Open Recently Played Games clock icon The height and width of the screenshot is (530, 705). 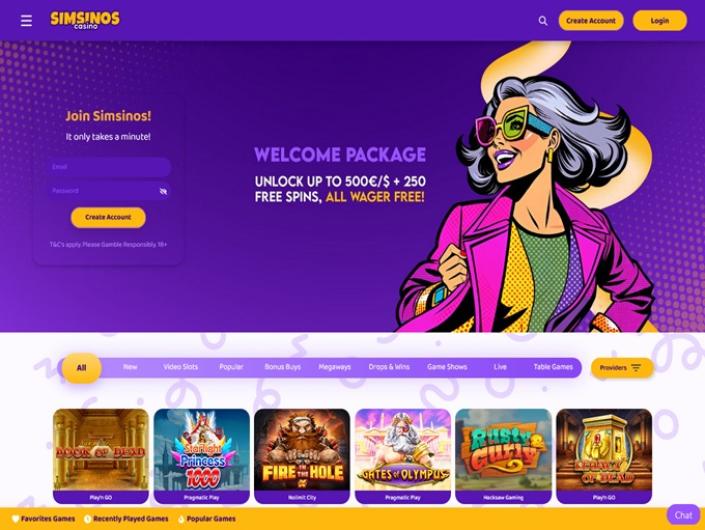(87, 519)
